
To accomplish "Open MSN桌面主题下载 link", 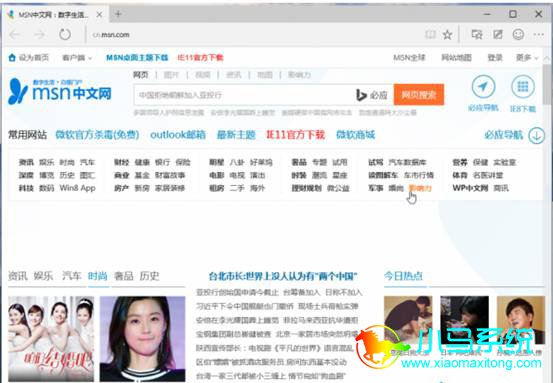I will (x=137, y=57).
